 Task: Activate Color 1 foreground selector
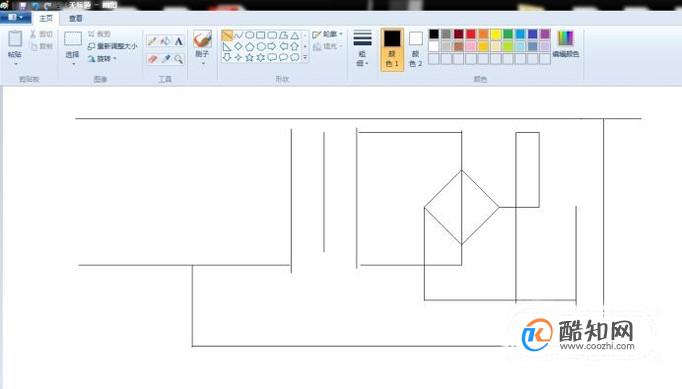(392, 49)
